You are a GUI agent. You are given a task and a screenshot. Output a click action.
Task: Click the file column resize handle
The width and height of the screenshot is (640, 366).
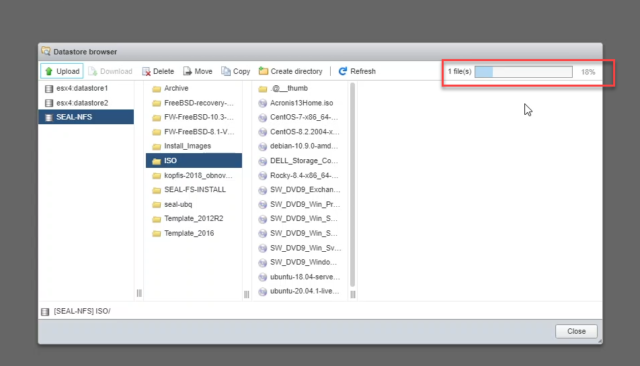point(353,294)
